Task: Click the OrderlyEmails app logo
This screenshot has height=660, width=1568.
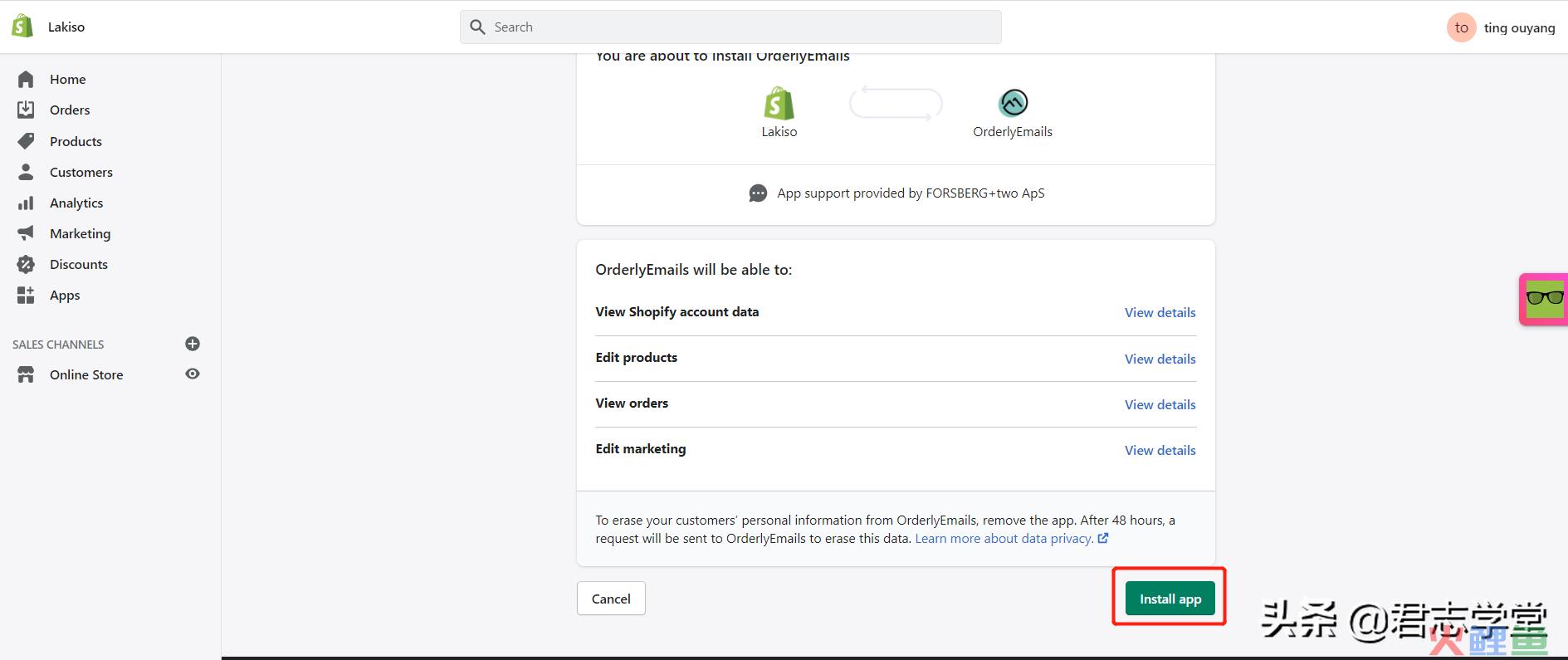Action: [x=1013, y=103]
